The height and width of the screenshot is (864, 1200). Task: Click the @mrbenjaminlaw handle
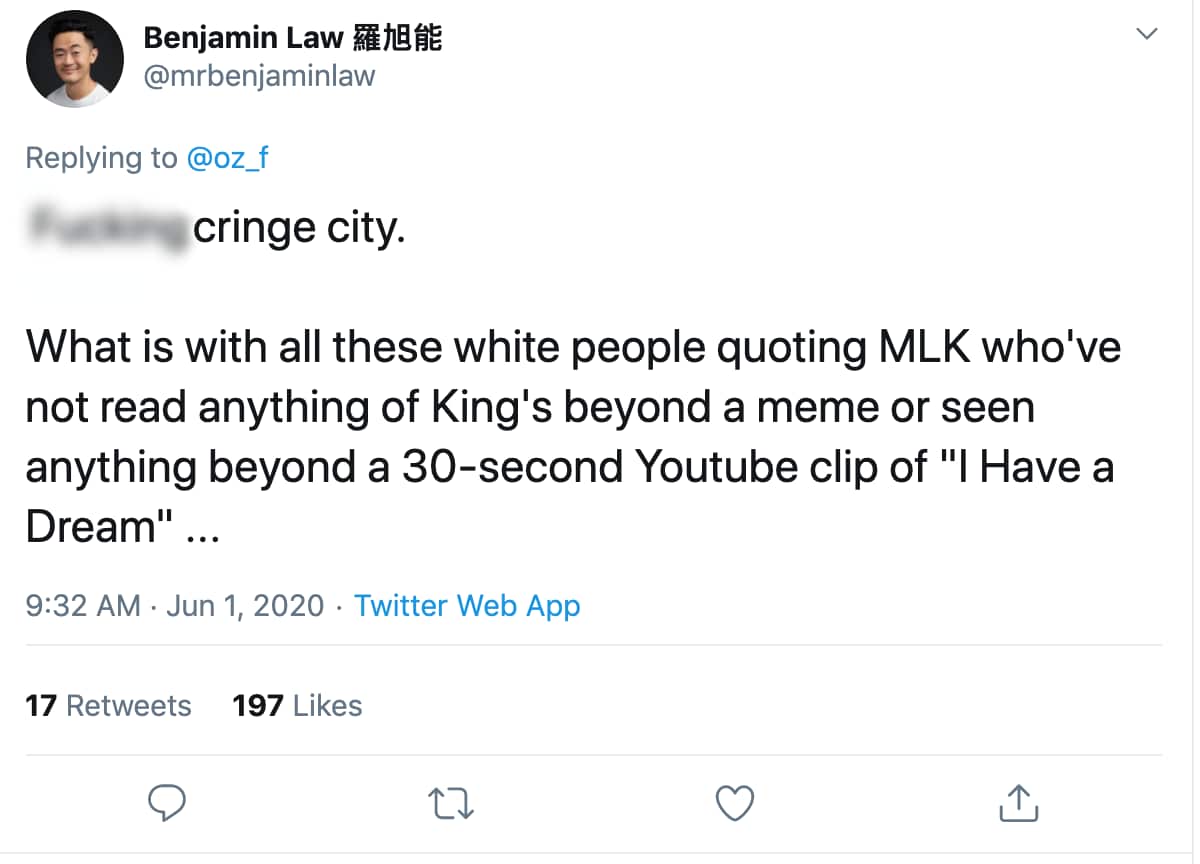[262, 75]
